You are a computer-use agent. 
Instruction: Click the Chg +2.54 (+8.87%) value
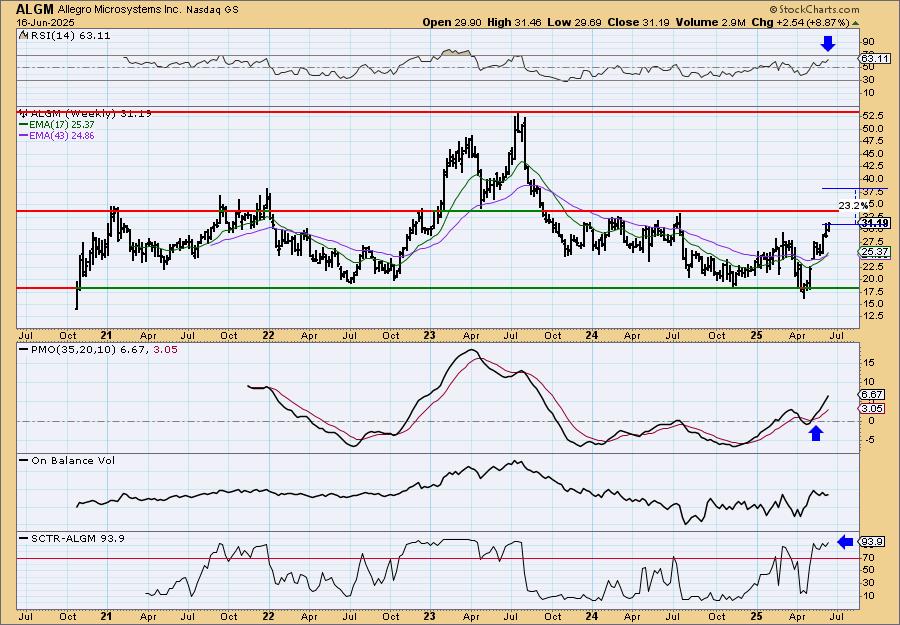[800, 22]
